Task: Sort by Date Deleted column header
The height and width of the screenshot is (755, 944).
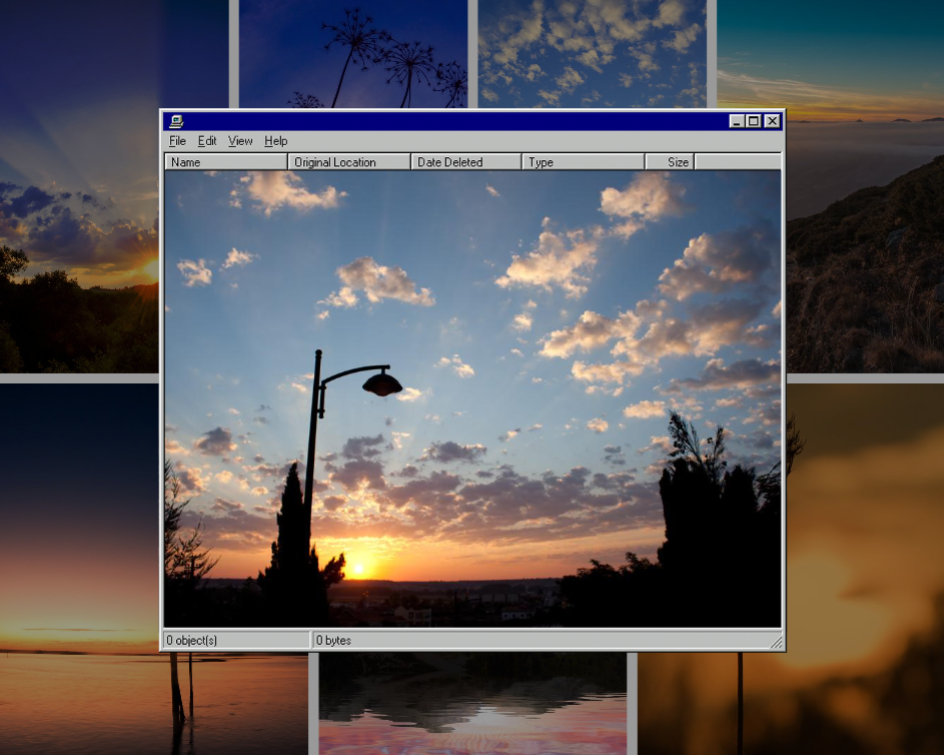Action: [465, 162]
